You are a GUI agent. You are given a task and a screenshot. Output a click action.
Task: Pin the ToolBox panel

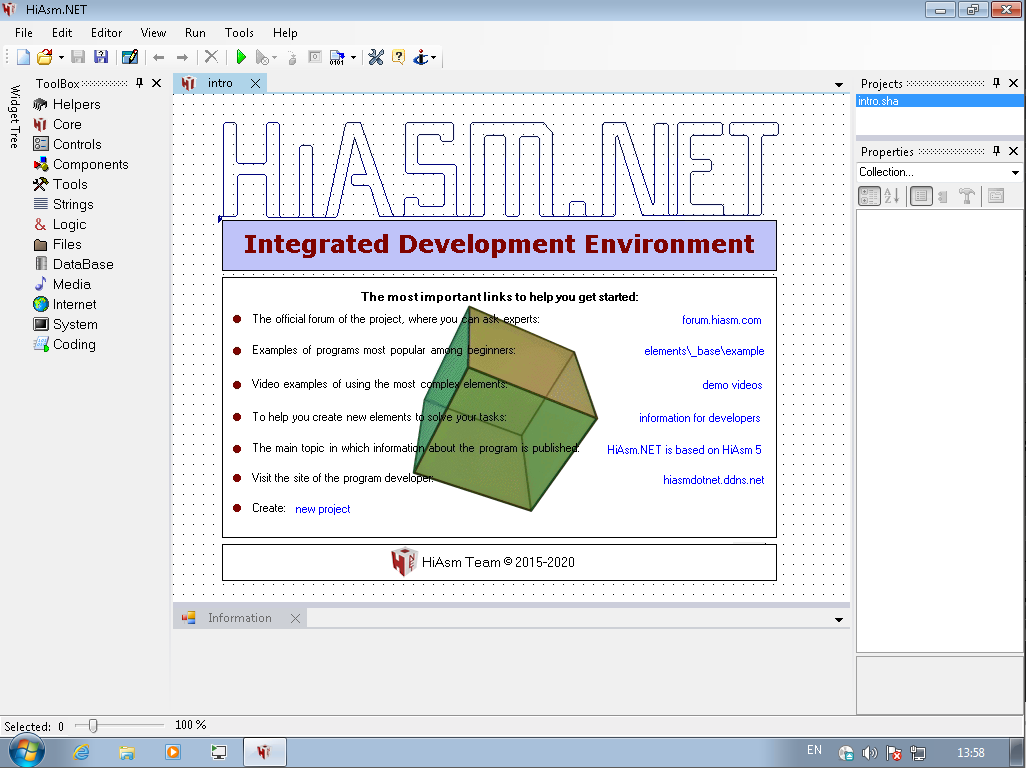click(x=140, y=83)
